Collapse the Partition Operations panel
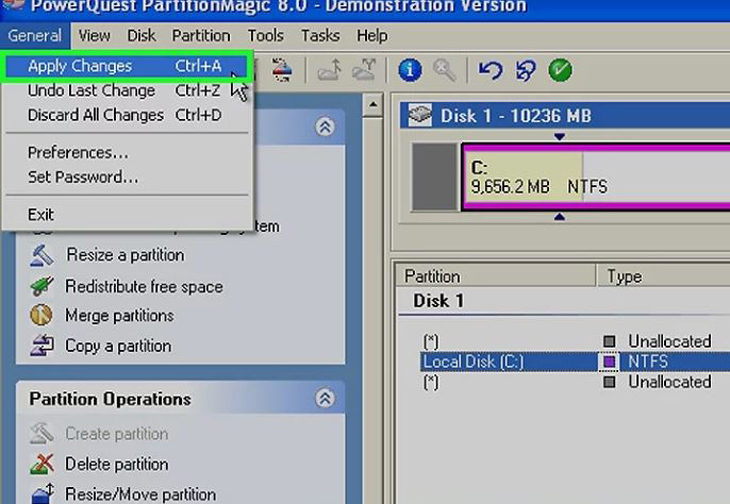 [x=324, y=398]
